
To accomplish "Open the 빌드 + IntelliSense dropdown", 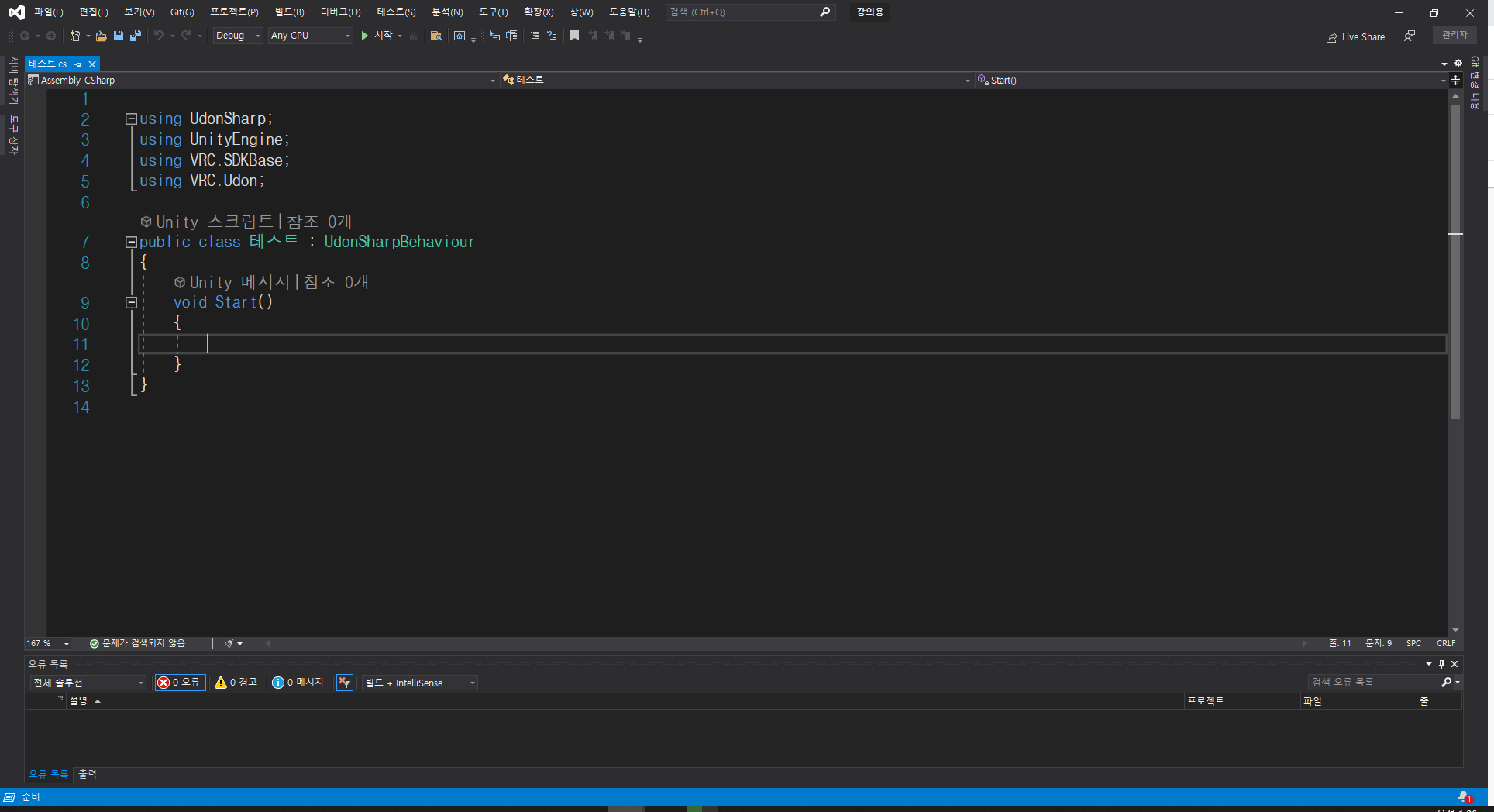I will pyautogui.click(x=419, y=683).
